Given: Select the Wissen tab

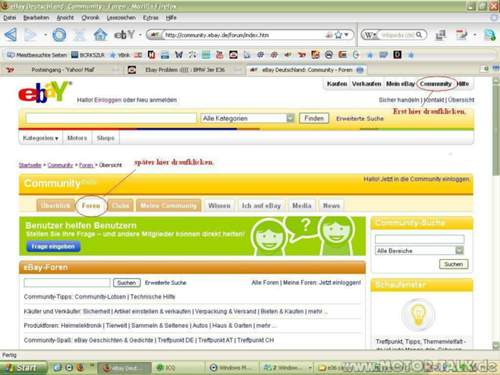Looking at the screenshot, I should [x=219, y=205].
